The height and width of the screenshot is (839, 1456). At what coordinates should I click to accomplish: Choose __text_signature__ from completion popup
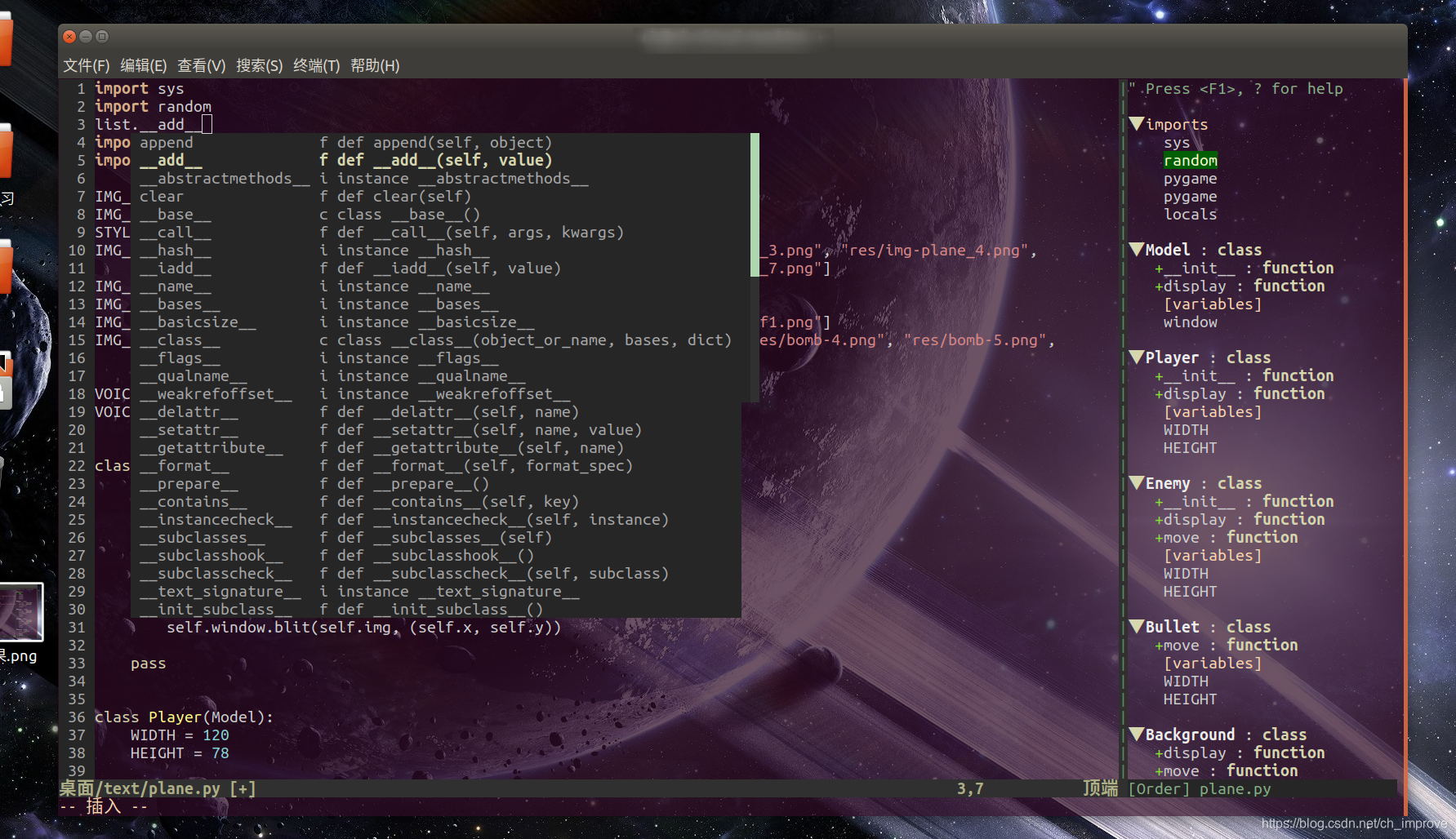tap(436, 591)
